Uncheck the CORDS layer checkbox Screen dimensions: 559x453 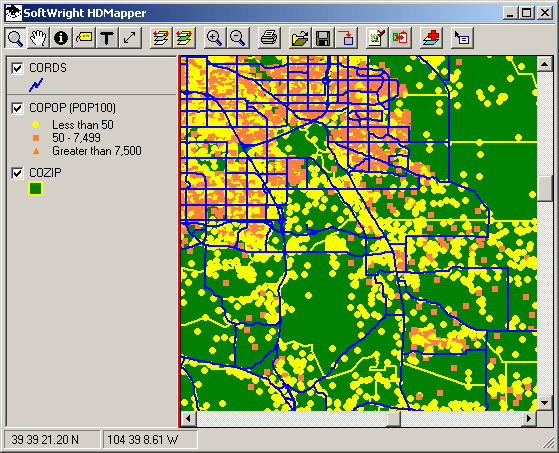point(17,68)
